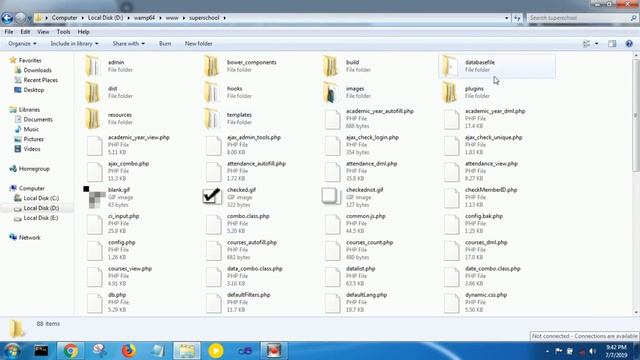Image resolution: width=640 pixels, height=360 pixels.
Task: Click the Refresh button beside address bar
Action: click(517, 18)
